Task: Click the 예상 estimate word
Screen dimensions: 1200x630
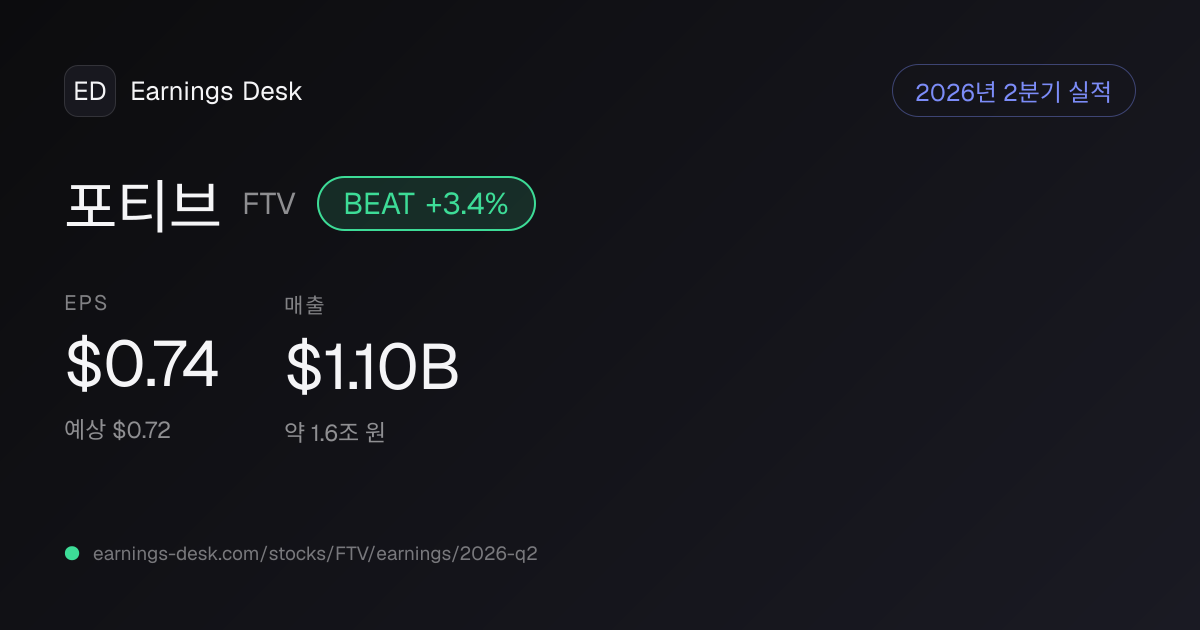Action: coord(85,430)
